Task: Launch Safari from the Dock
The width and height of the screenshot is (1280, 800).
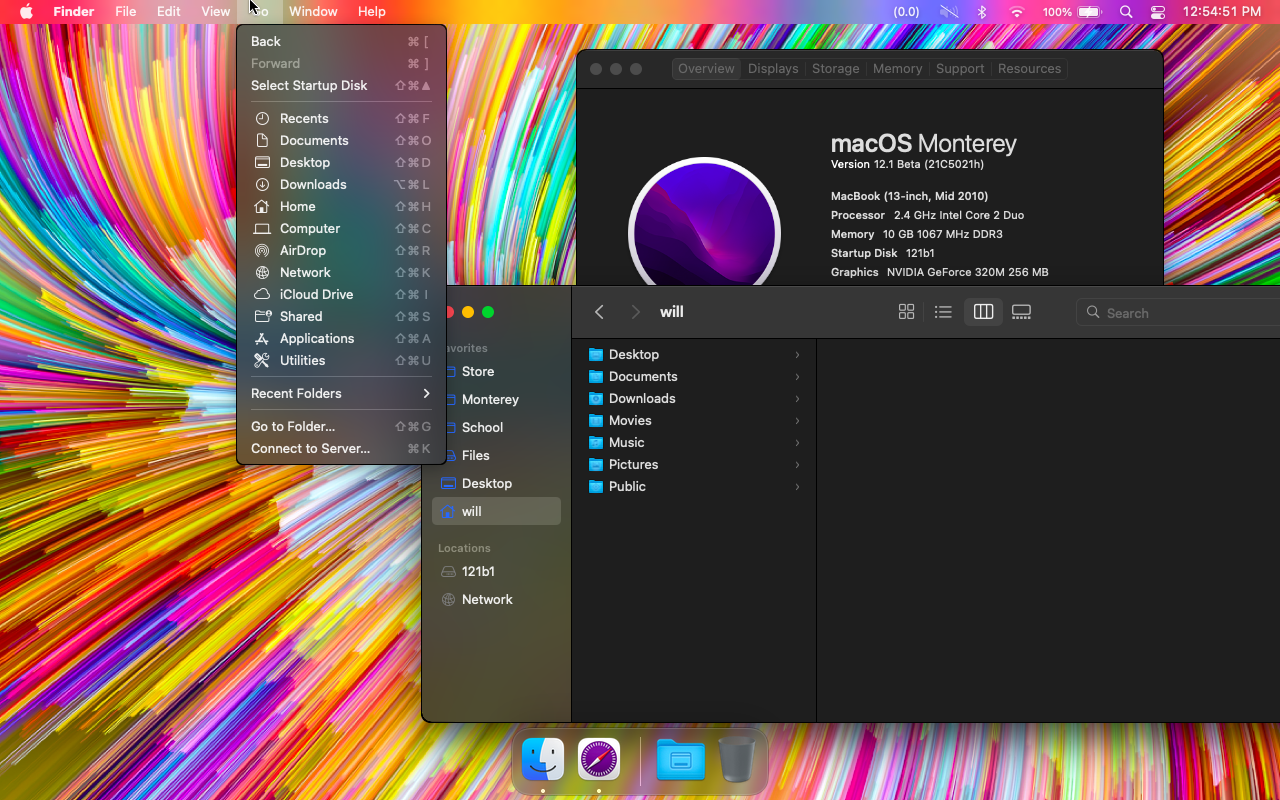Action: pos(599,760)
